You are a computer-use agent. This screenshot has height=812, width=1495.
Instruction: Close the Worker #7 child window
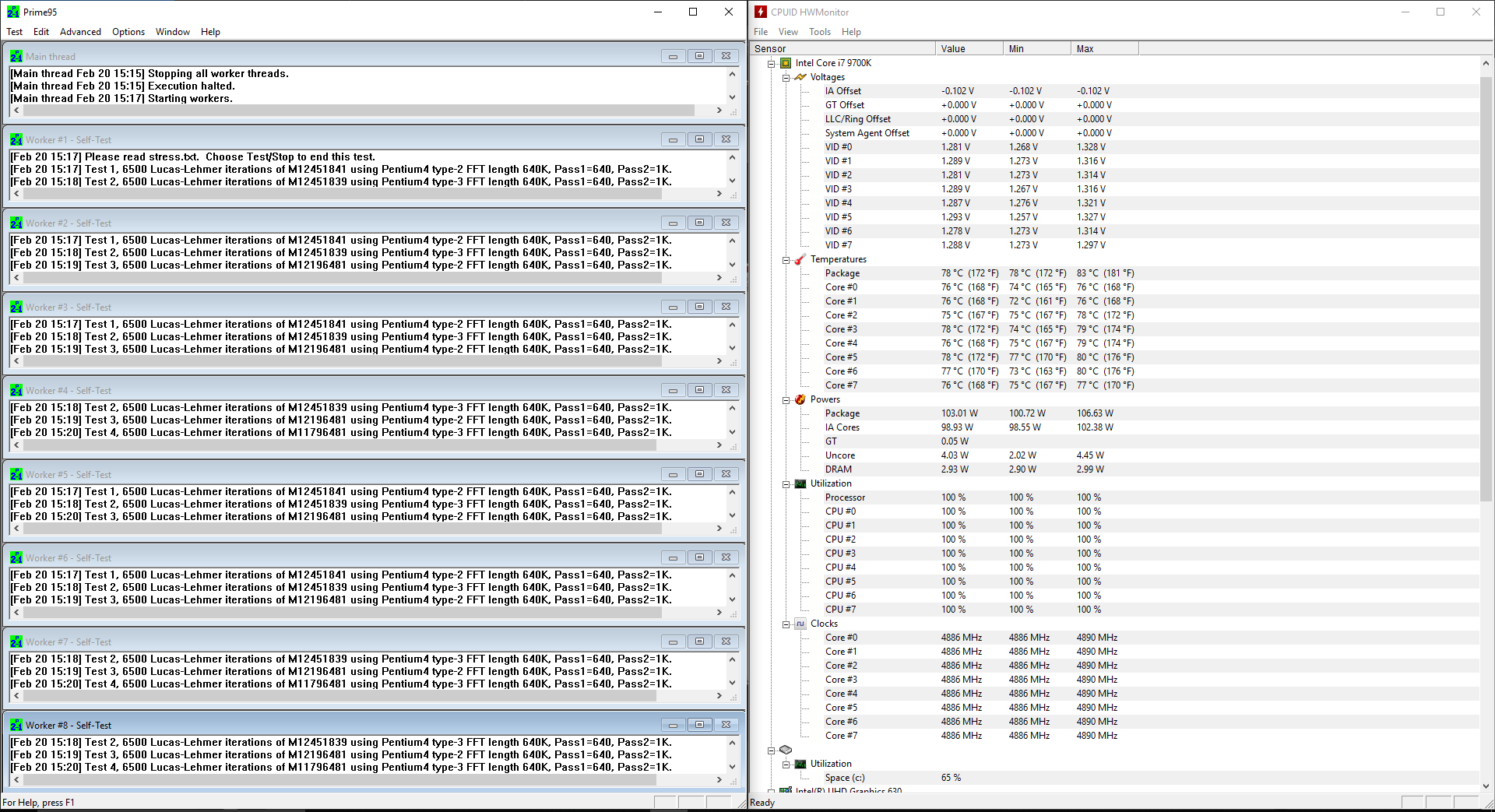pos(726,642)
